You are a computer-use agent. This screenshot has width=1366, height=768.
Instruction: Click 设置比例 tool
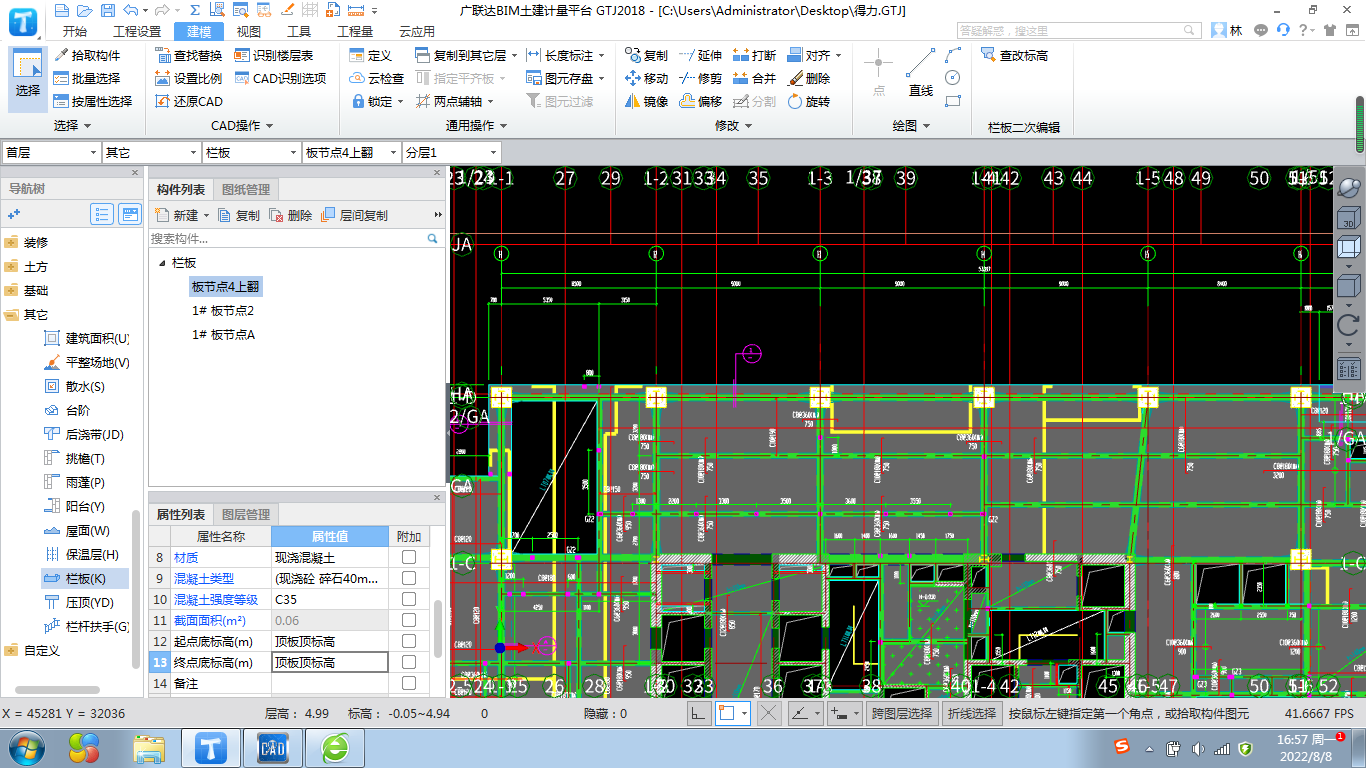click(189, 78)
